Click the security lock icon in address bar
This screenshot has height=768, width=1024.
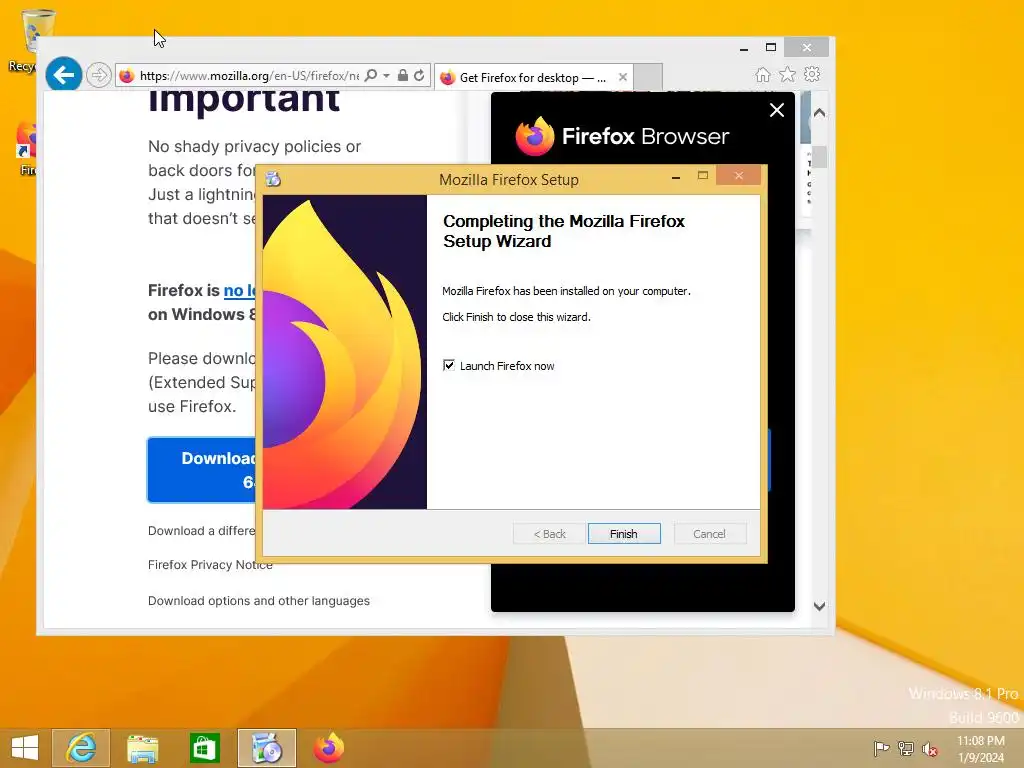pos(403,75)
